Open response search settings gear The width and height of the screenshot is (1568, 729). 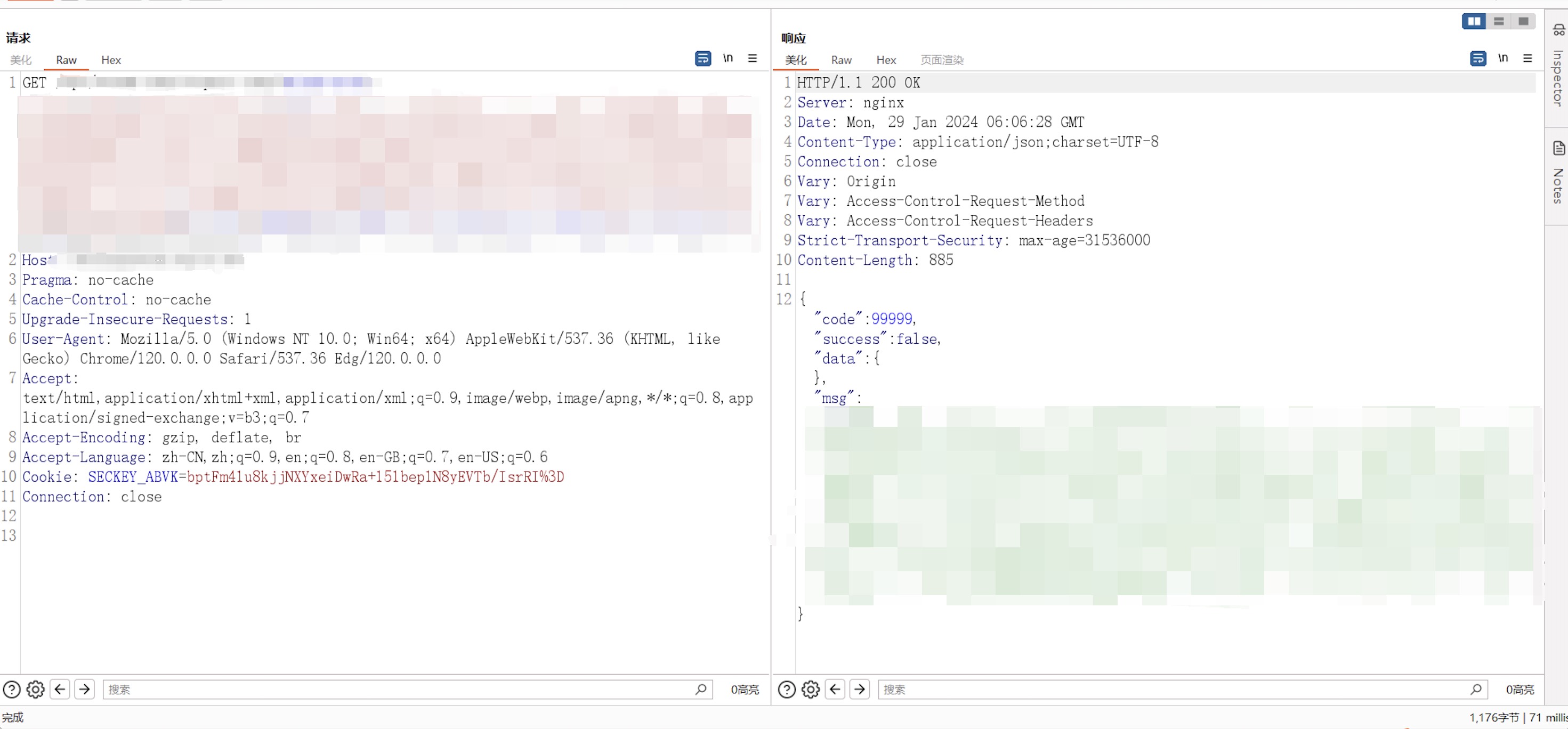810,690
